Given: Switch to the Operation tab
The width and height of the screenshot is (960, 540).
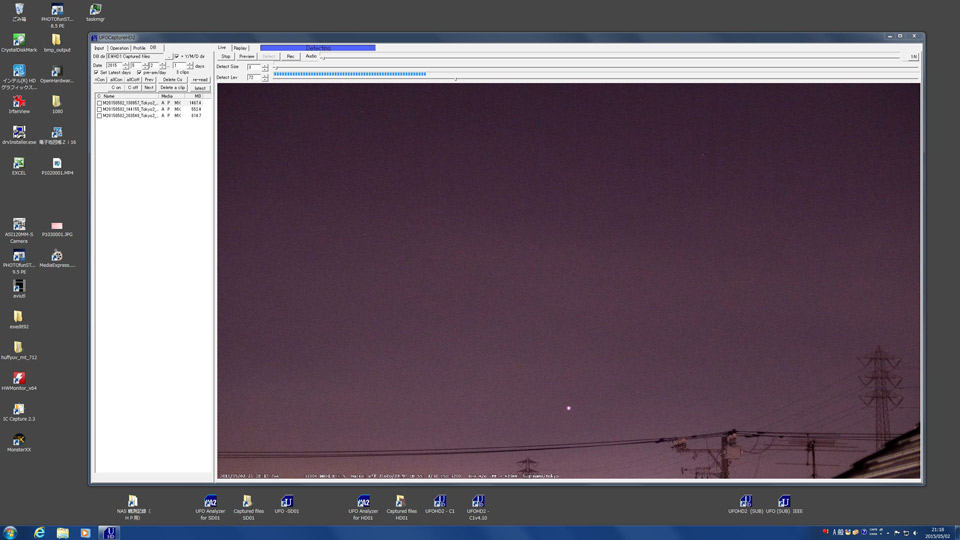Looking at the screenshot, I should point(119,48).
